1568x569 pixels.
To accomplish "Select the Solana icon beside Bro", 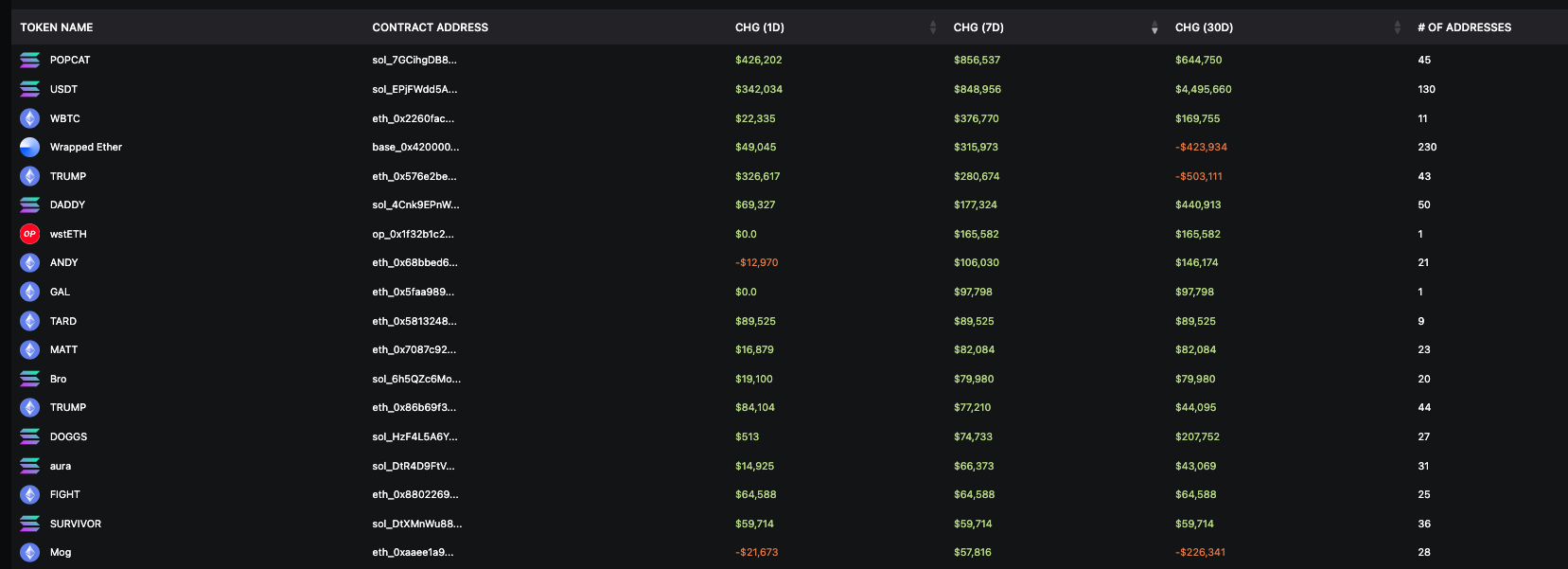I will [30, 379].
